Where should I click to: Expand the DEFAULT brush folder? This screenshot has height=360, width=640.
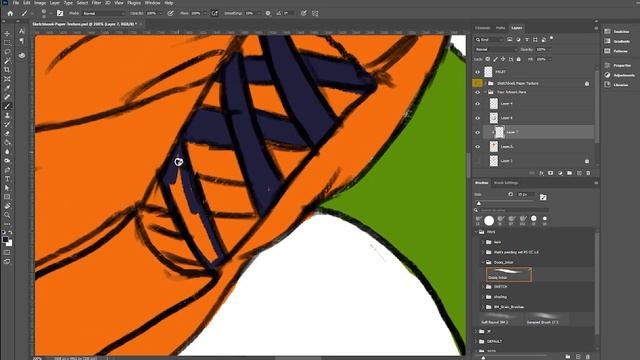pyautogui.click(x=477, y=341)
